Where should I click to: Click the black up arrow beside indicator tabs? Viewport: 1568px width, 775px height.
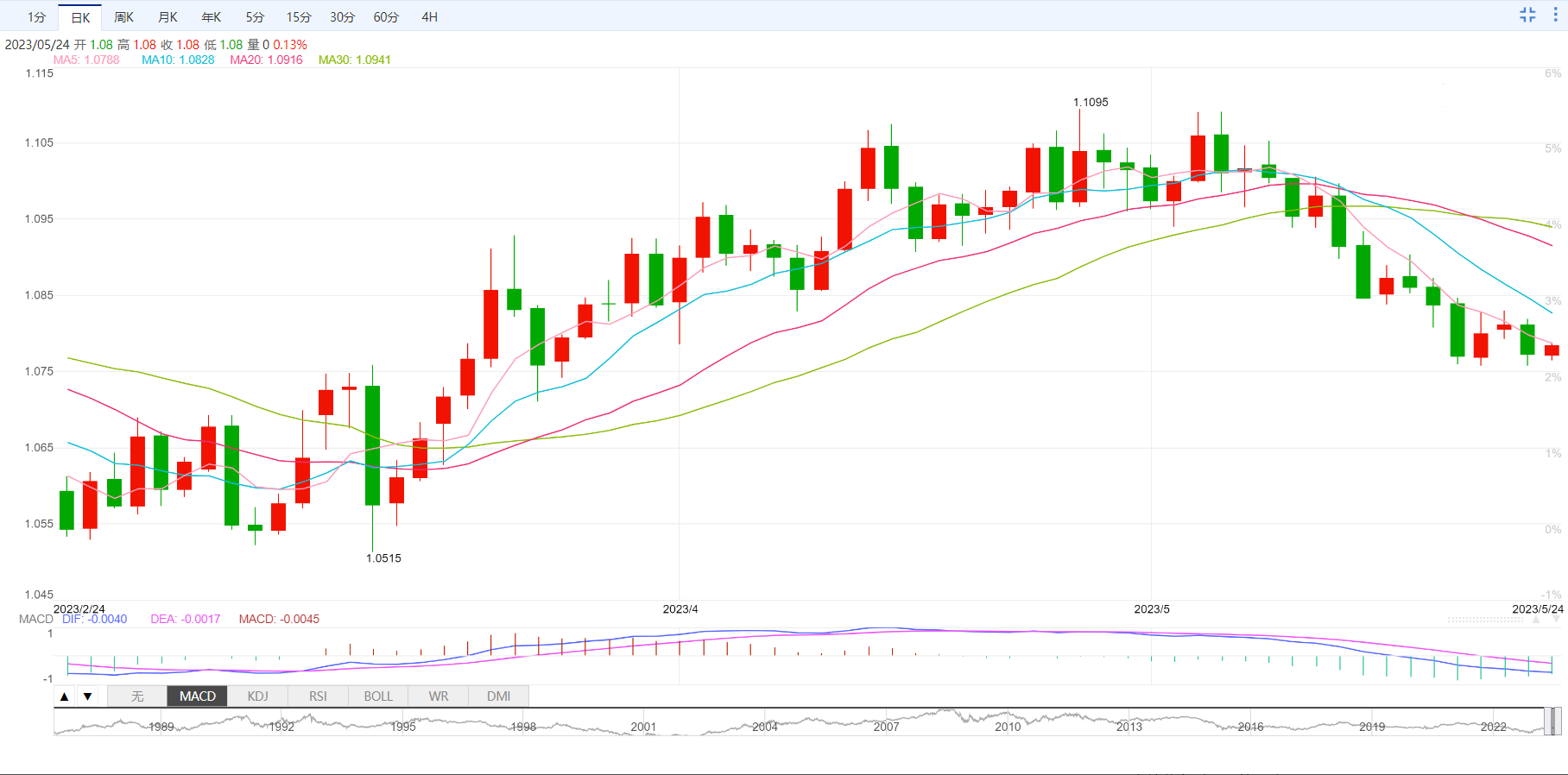(65, 696)
